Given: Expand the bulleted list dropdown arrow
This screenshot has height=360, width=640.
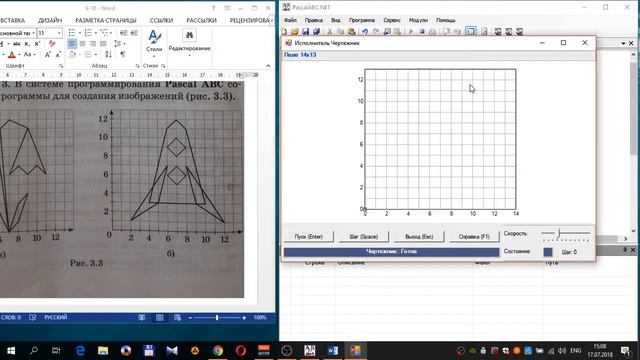Looking at the screenshot, I should (x=80, y=33).
